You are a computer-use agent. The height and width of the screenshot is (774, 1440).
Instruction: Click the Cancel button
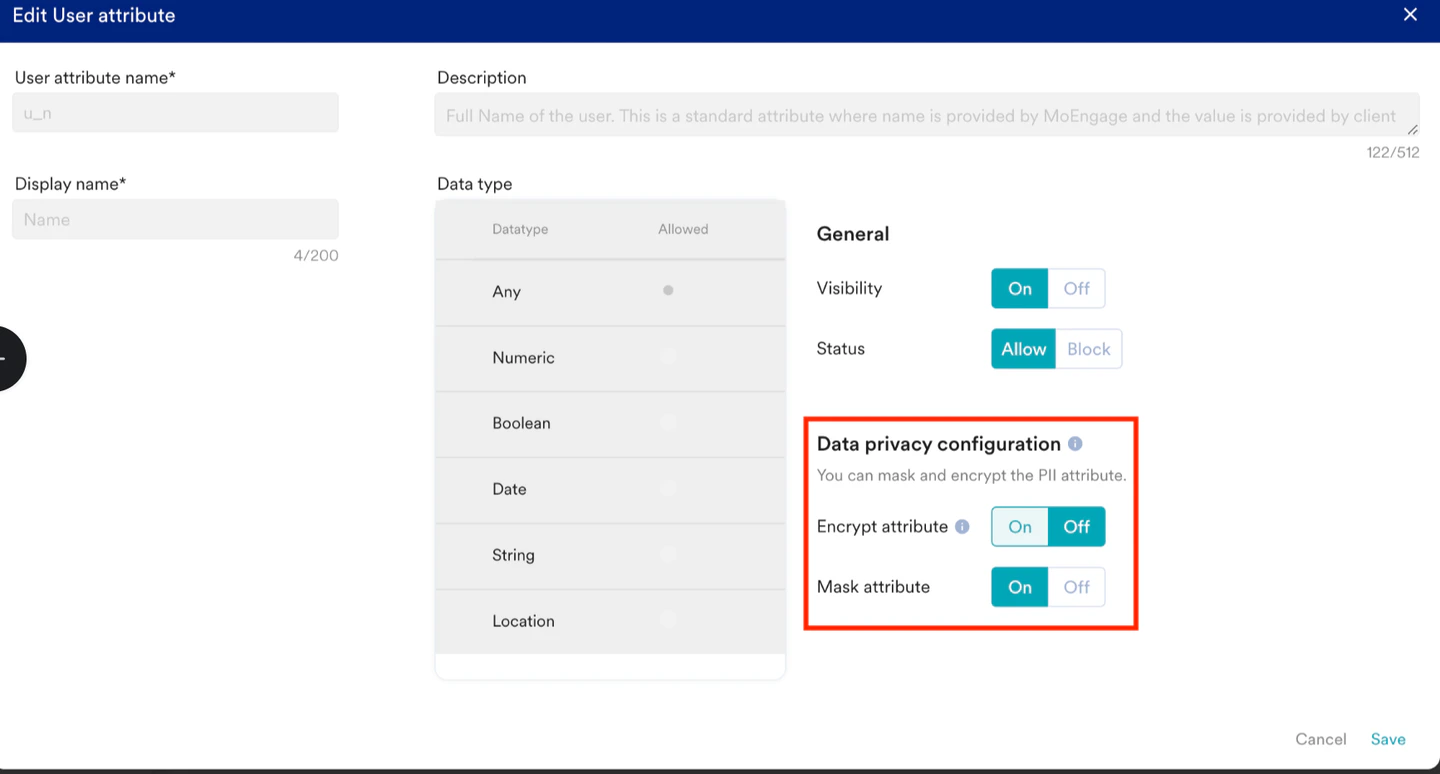point(1320,739)
